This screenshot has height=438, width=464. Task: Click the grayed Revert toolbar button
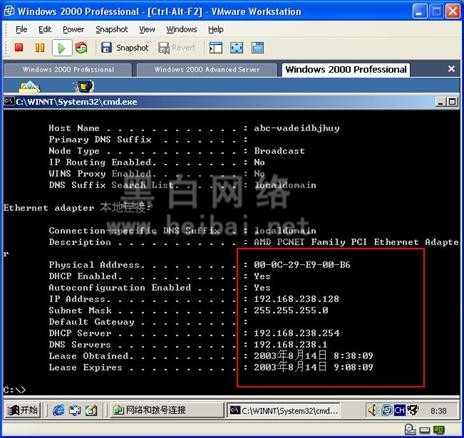[x=176, y=48]
